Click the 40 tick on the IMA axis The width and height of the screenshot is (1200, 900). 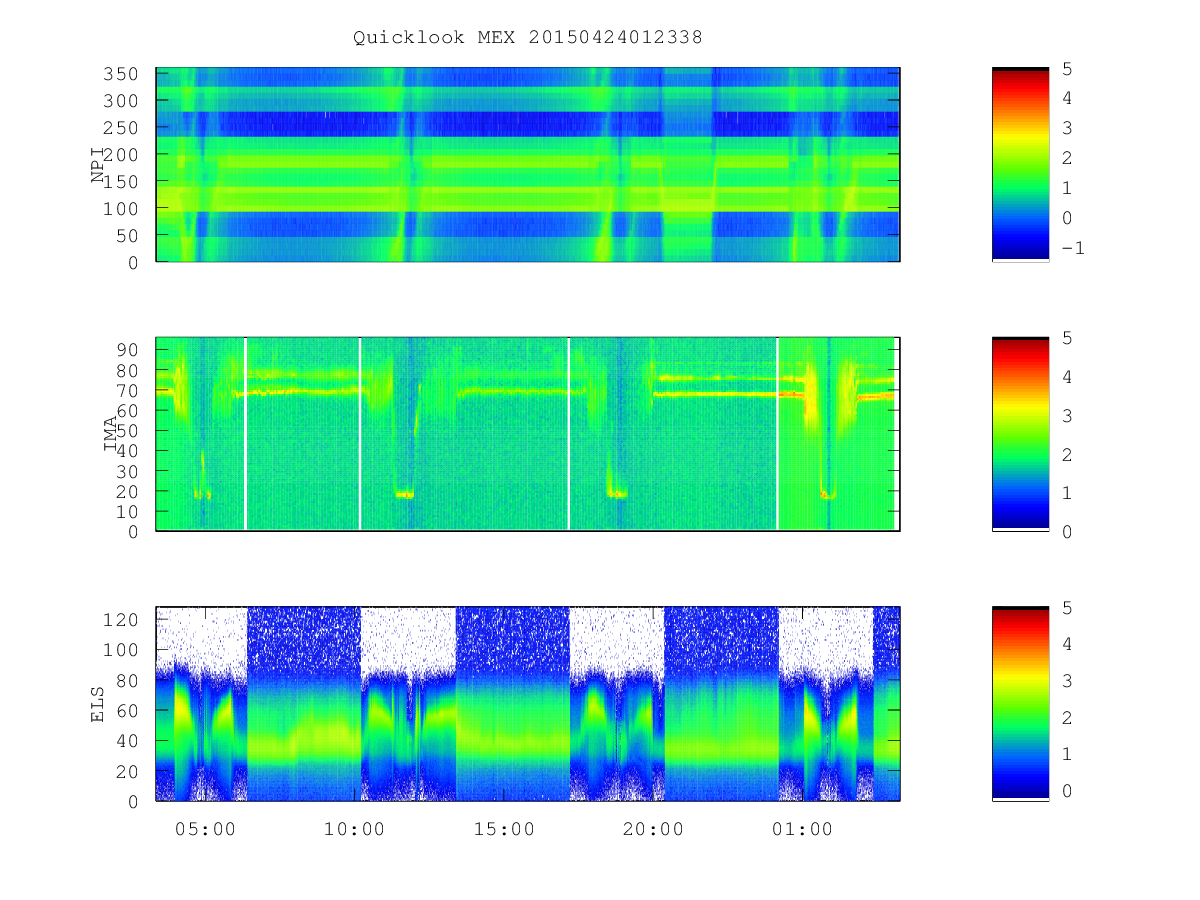(128, 451)
